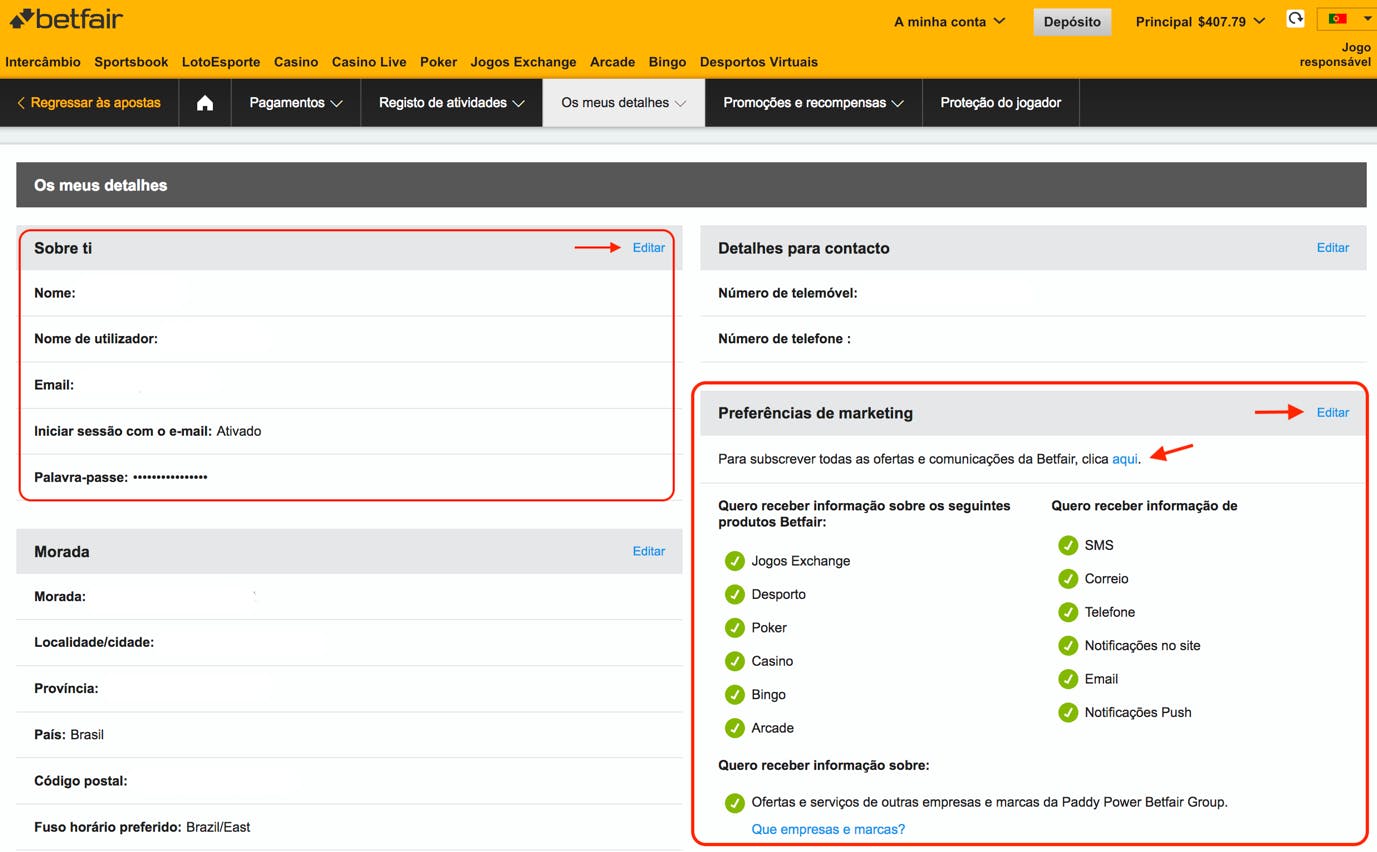This screenshot has height=852, width=1377.
Task: Open the Que empresas e marcas link
Action: coord(828,829)
